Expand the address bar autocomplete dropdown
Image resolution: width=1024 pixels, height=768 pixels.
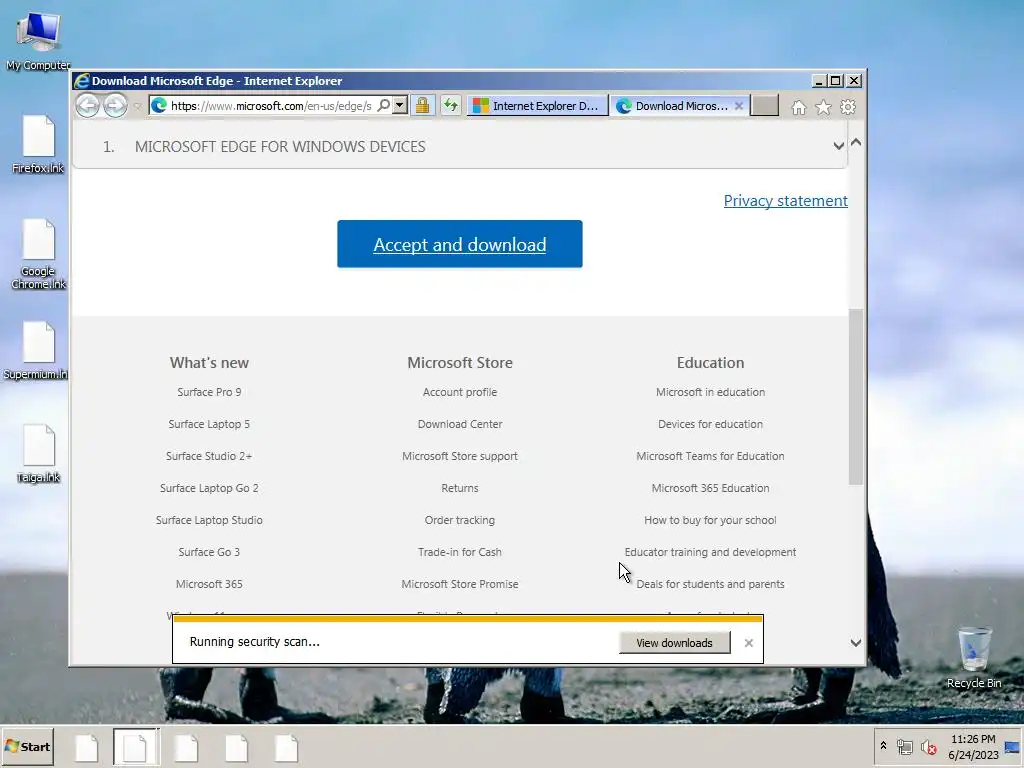point(400,106)
